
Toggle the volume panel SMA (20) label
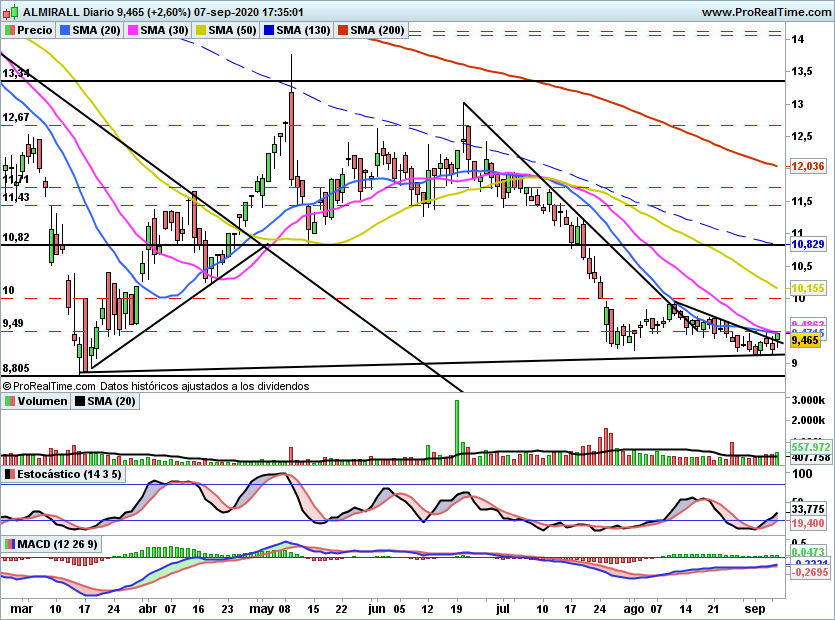(104, 401)
